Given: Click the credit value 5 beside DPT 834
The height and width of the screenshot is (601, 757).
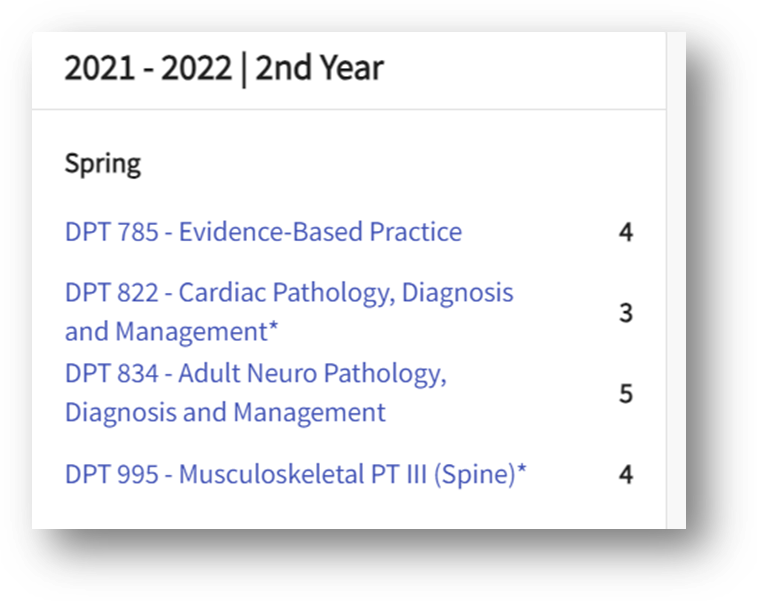Looking at the screenshot, I should click(x=626, y=393).
